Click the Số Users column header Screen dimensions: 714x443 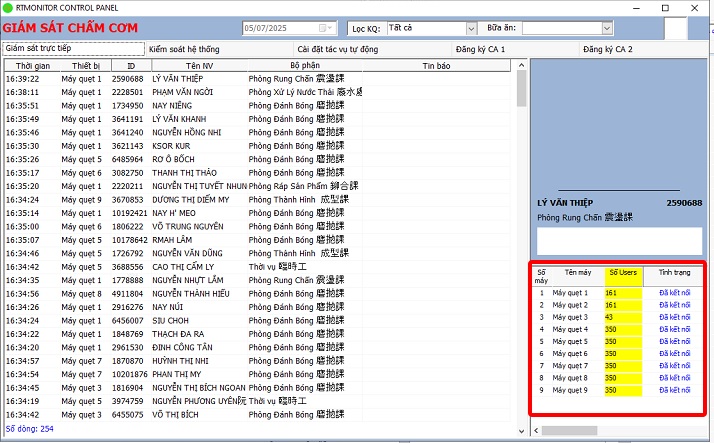click(623, 276)
